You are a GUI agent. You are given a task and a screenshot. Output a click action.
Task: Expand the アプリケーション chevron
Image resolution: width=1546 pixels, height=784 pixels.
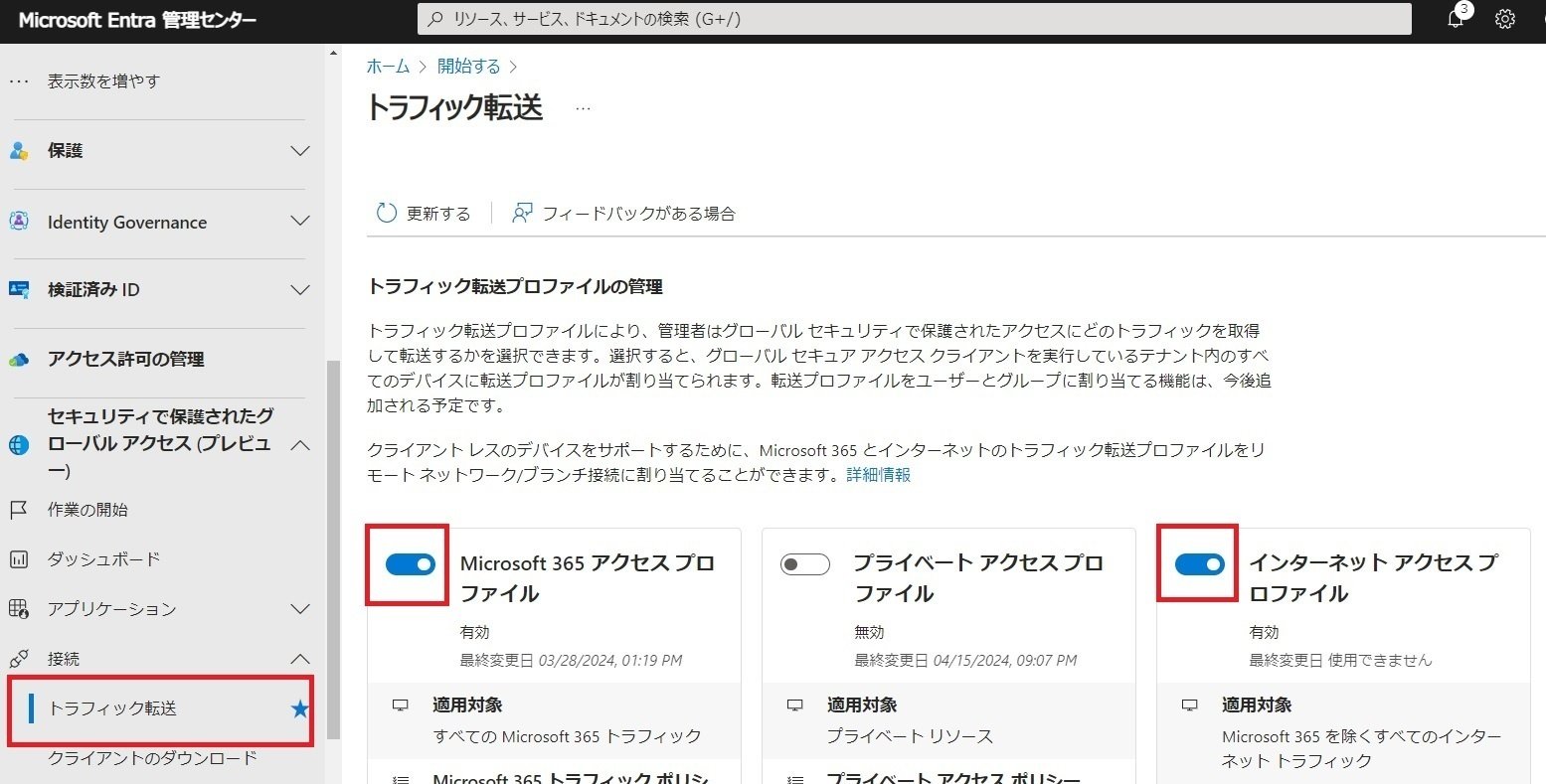300,608
